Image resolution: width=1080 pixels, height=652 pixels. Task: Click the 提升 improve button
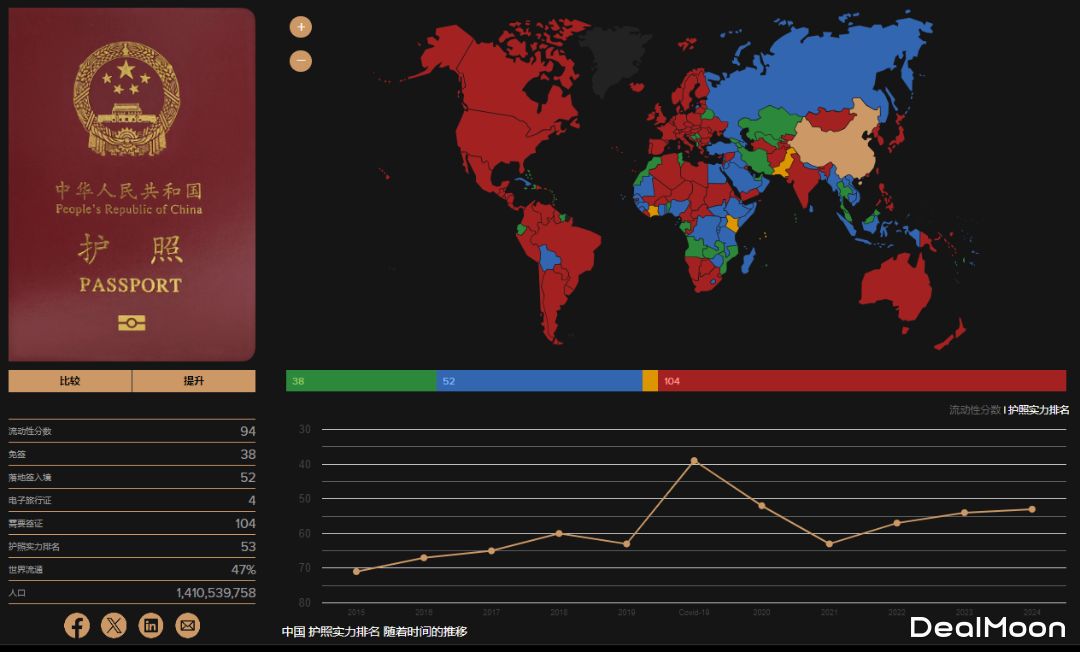(x=194, y=381)
